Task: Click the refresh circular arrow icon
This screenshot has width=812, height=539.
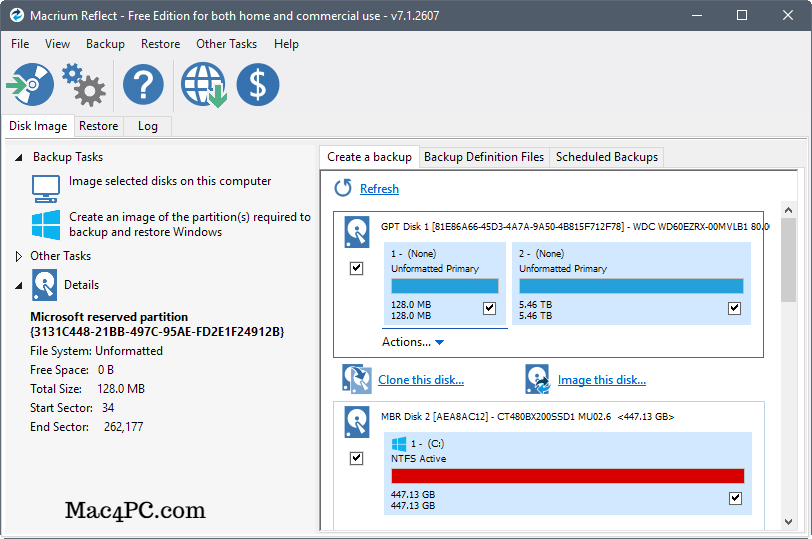Action: 343,188
